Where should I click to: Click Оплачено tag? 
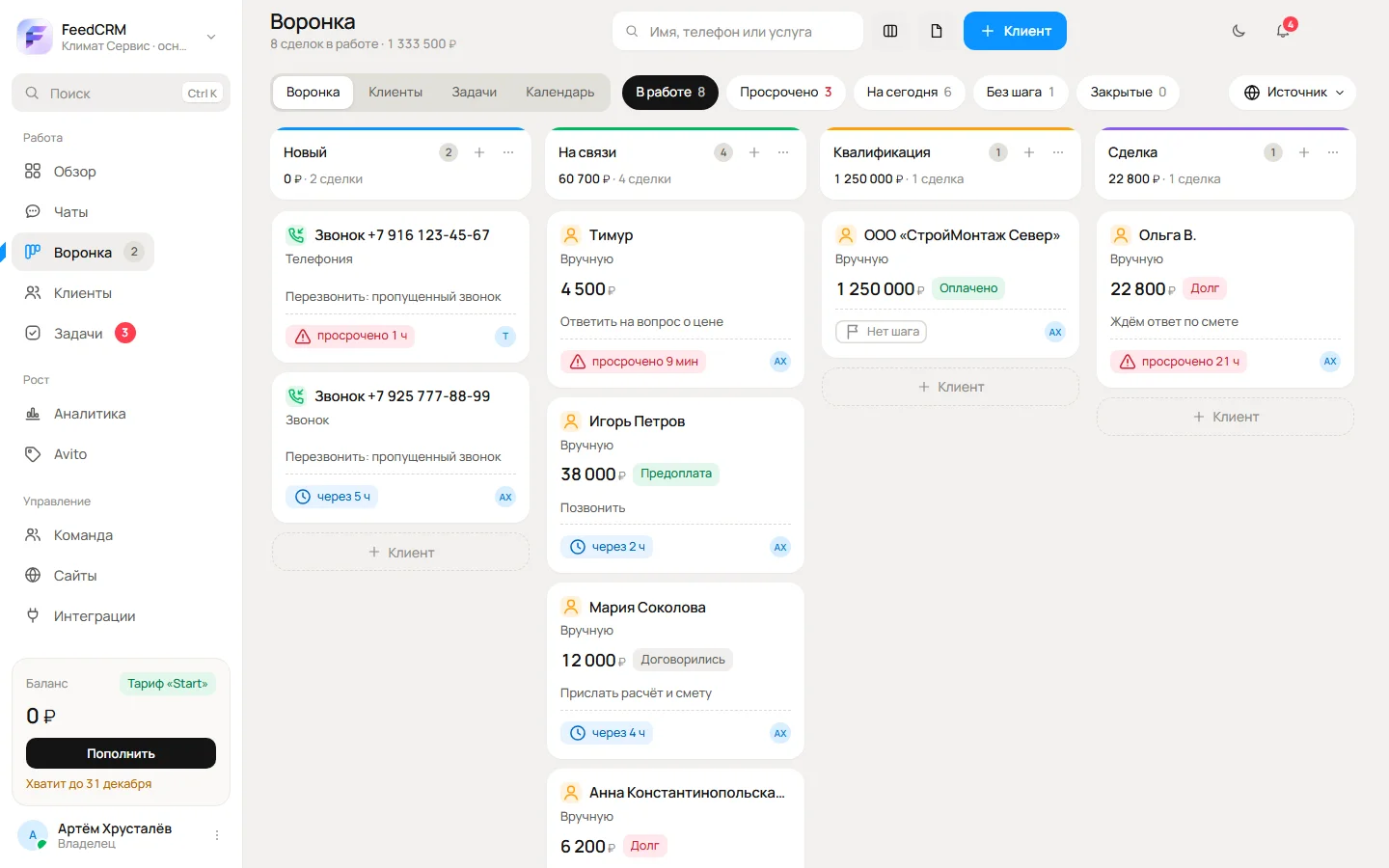[x=968, y=288]
